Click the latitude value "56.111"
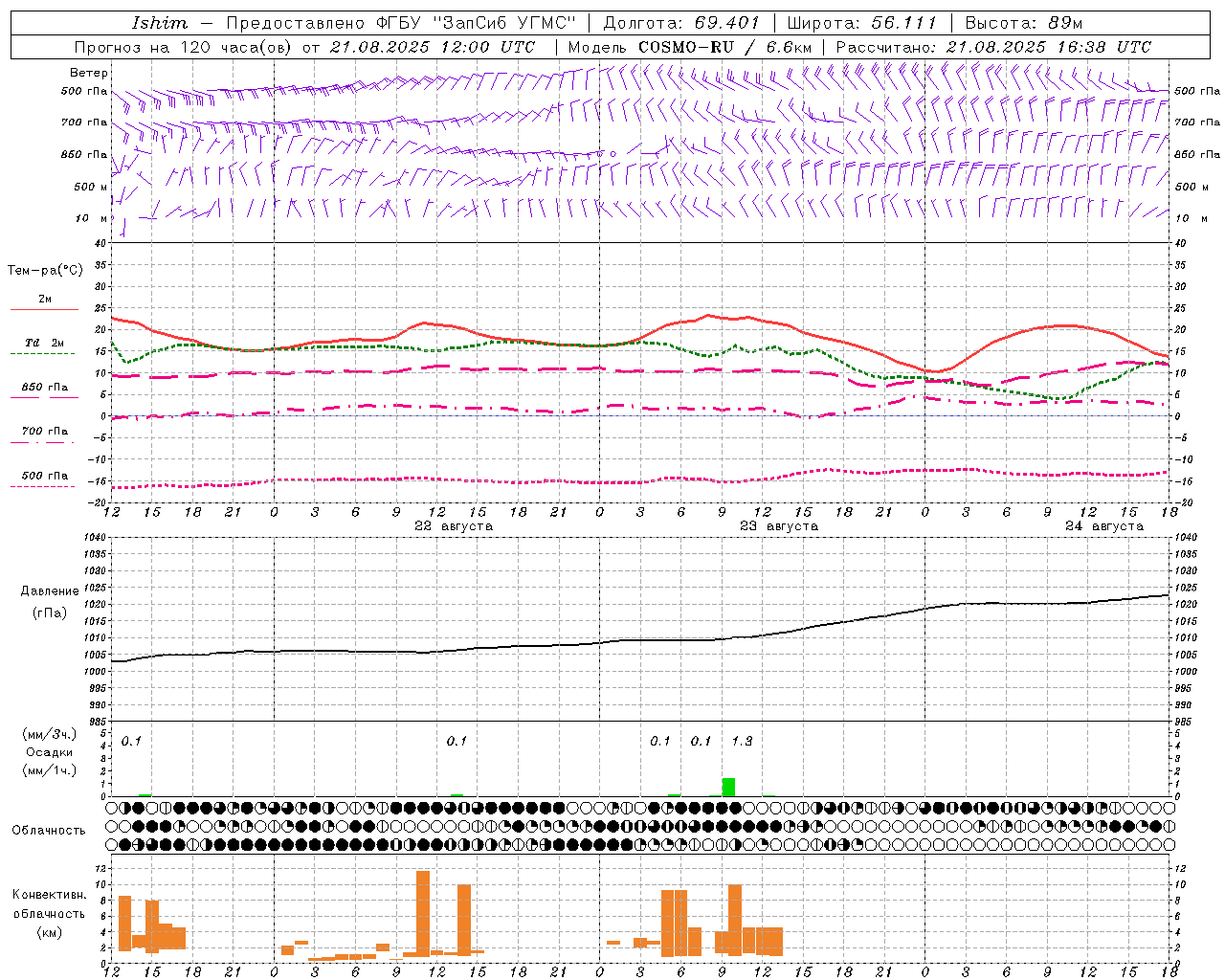1225x980 pixels. (903, 23)
